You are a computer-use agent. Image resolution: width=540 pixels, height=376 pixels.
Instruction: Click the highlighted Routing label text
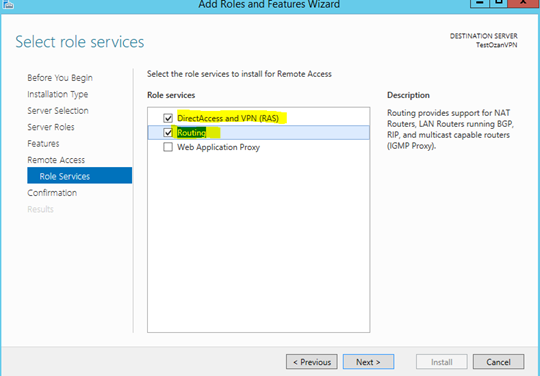click(x=191, y=133)
